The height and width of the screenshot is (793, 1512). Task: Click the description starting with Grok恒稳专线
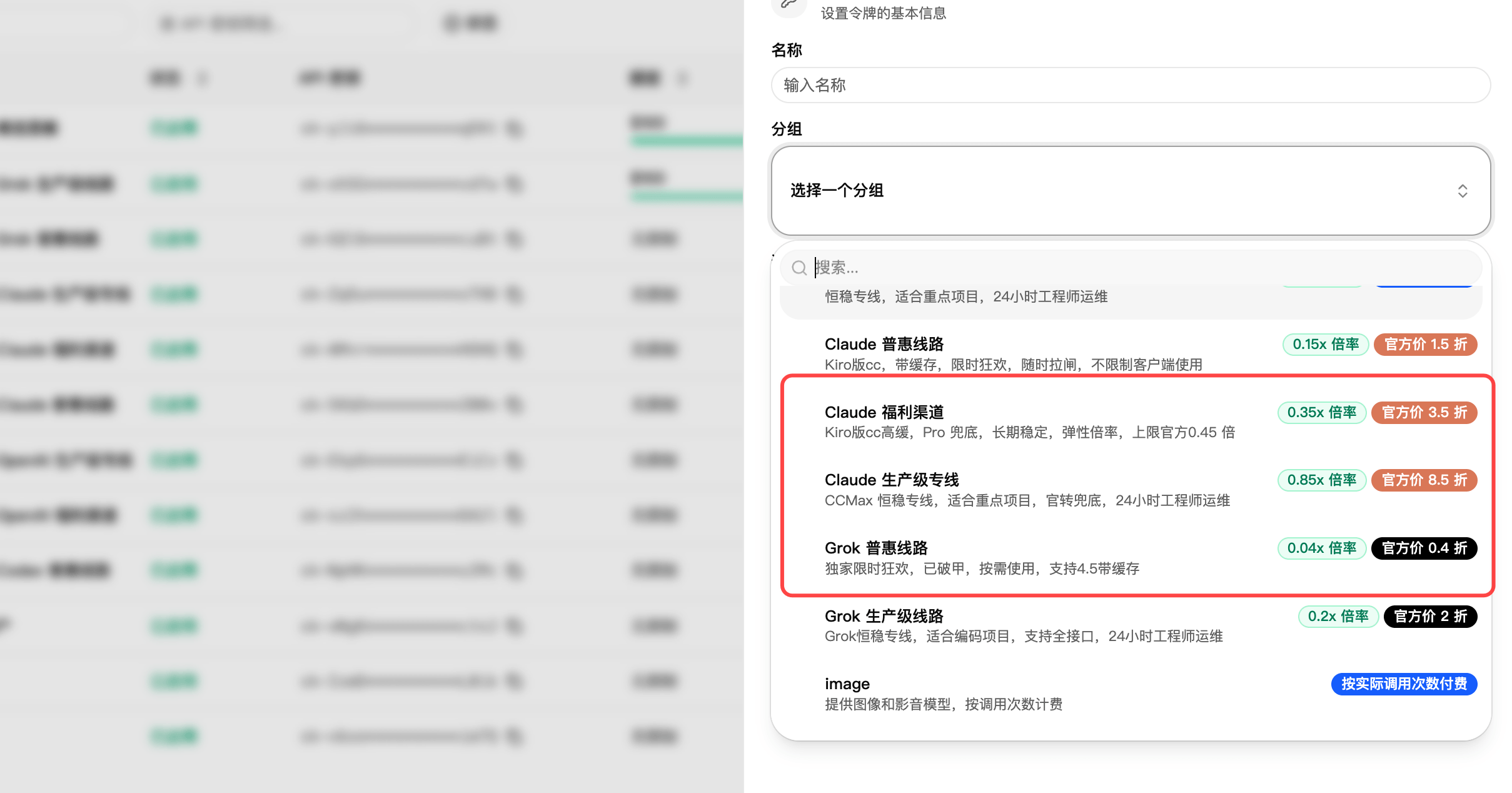1024,636
